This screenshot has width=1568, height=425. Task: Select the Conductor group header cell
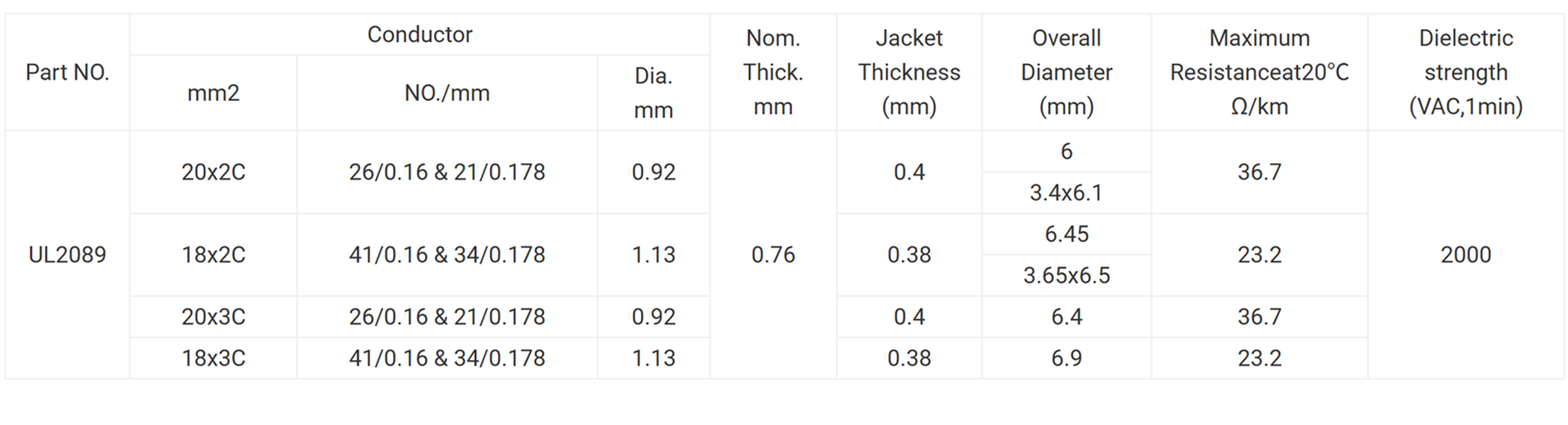click(x=419, y=35)
